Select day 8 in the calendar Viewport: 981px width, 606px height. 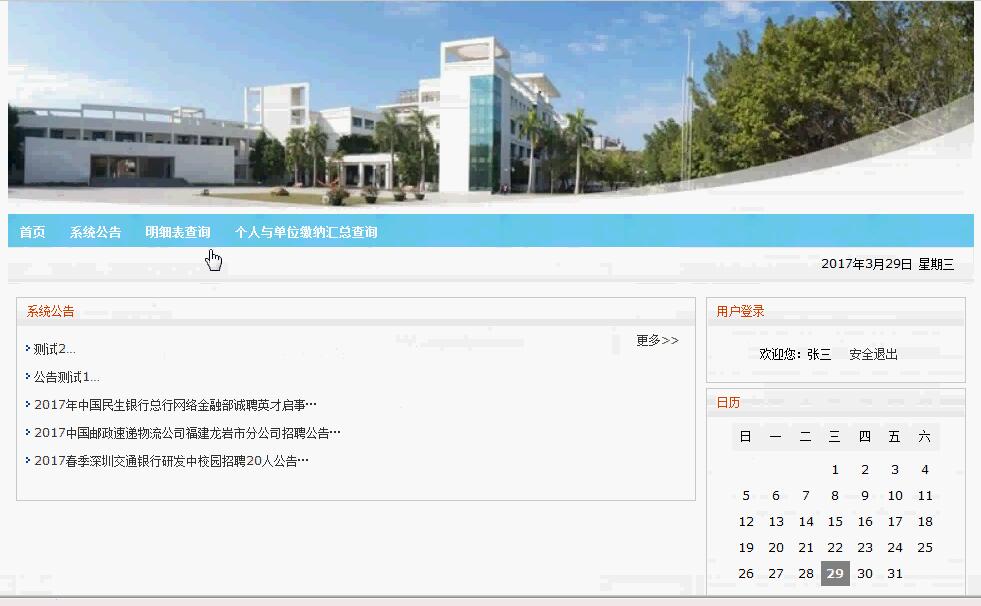[835, 496]
